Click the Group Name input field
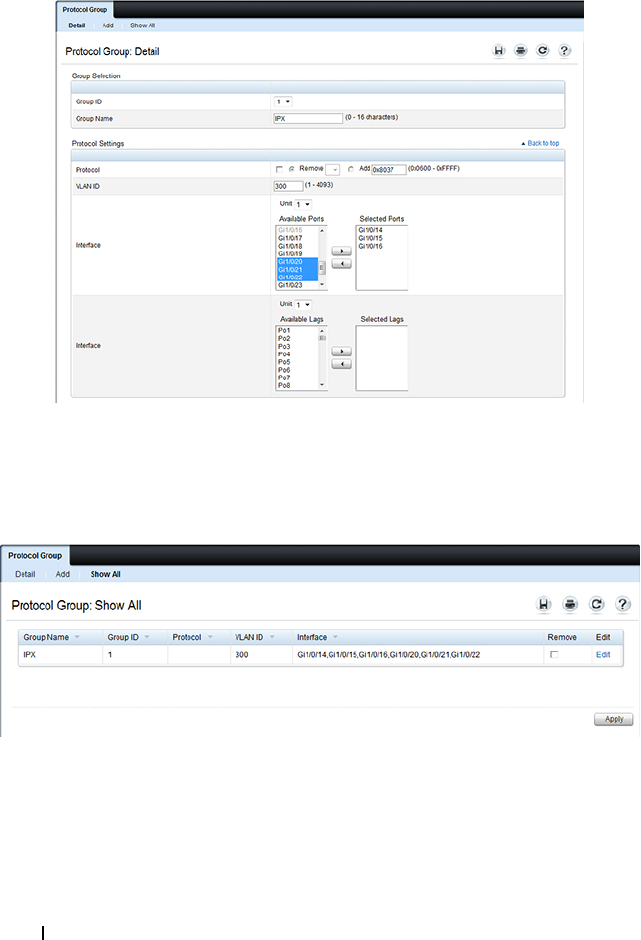This screenshot has width=641, height=940. pyautogui.click(x=308, y=119)
